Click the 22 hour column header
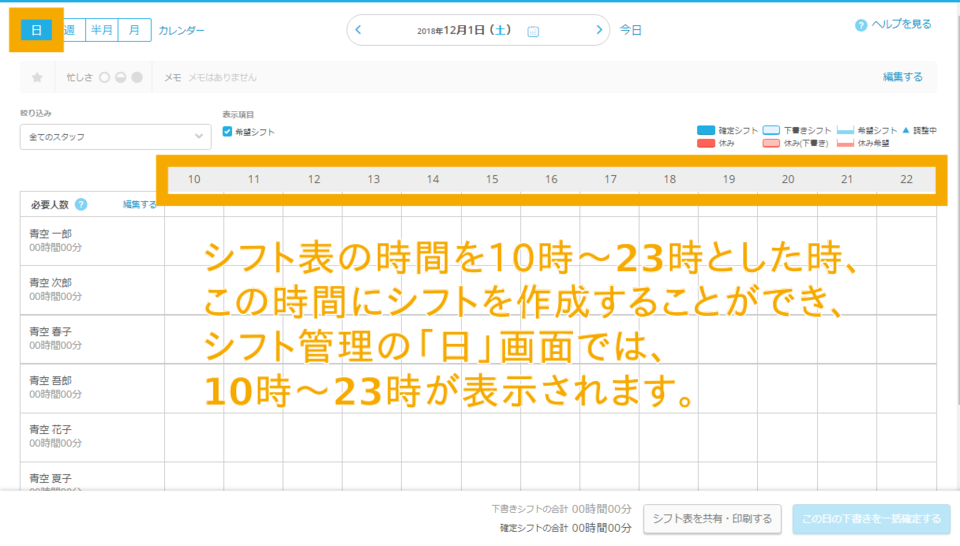Screen dimensions: 960x546 click(906, 179)
